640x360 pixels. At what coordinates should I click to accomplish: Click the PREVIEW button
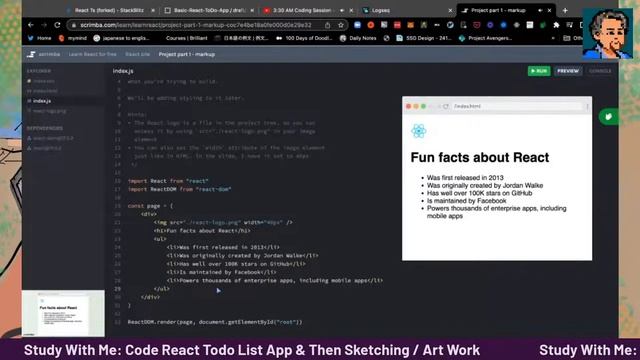(568, 71)
